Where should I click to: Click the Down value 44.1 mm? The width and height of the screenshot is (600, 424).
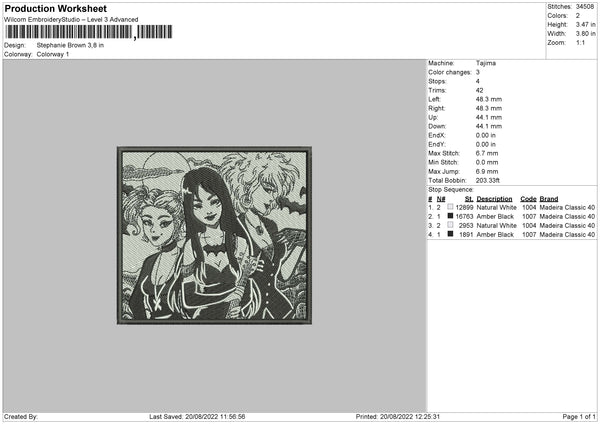[489, 126]
